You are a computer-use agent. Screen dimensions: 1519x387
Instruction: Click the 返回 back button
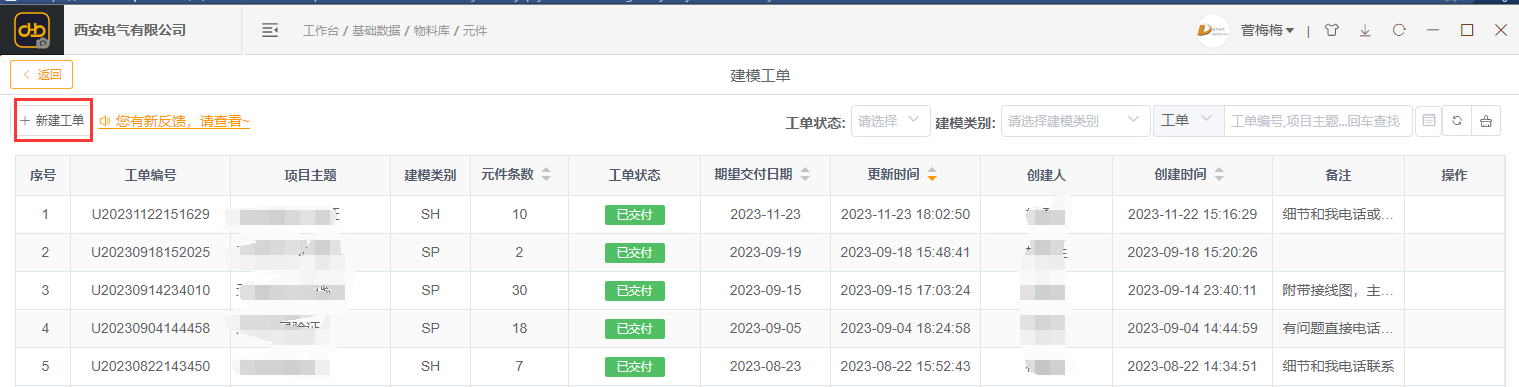click(42, 74)
